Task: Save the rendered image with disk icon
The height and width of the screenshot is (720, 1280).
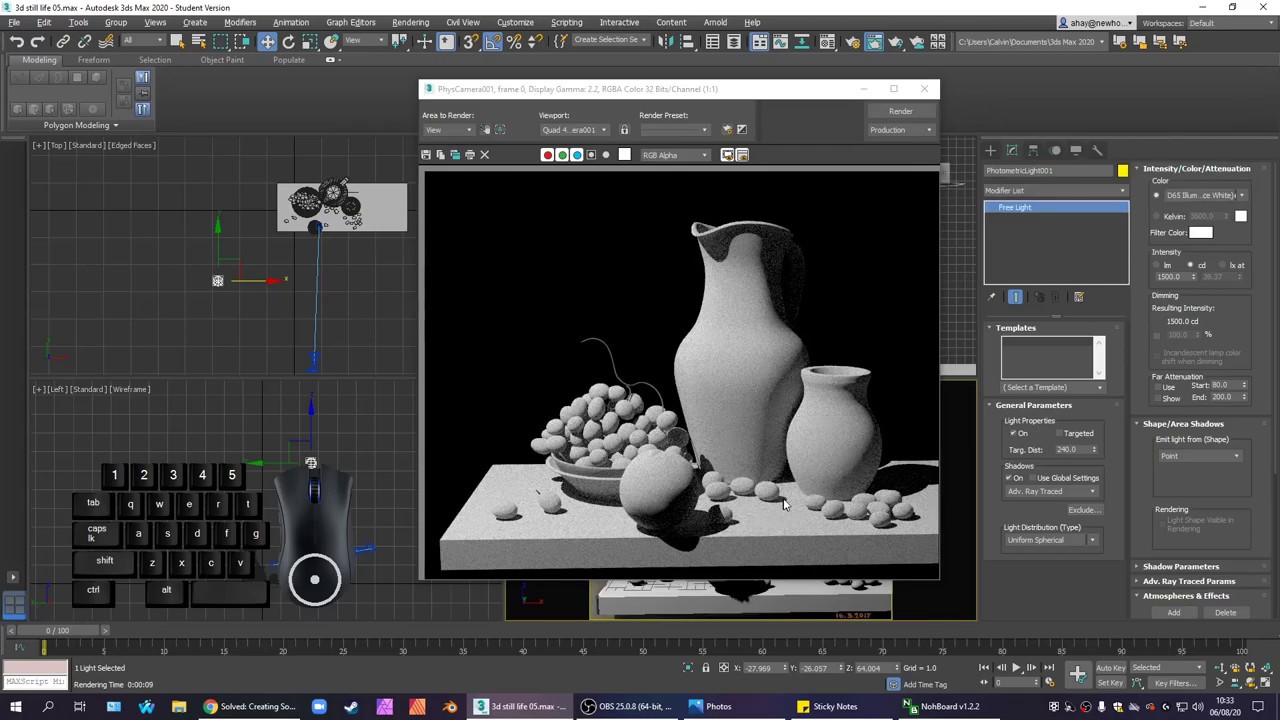Action: pos(426,155)
